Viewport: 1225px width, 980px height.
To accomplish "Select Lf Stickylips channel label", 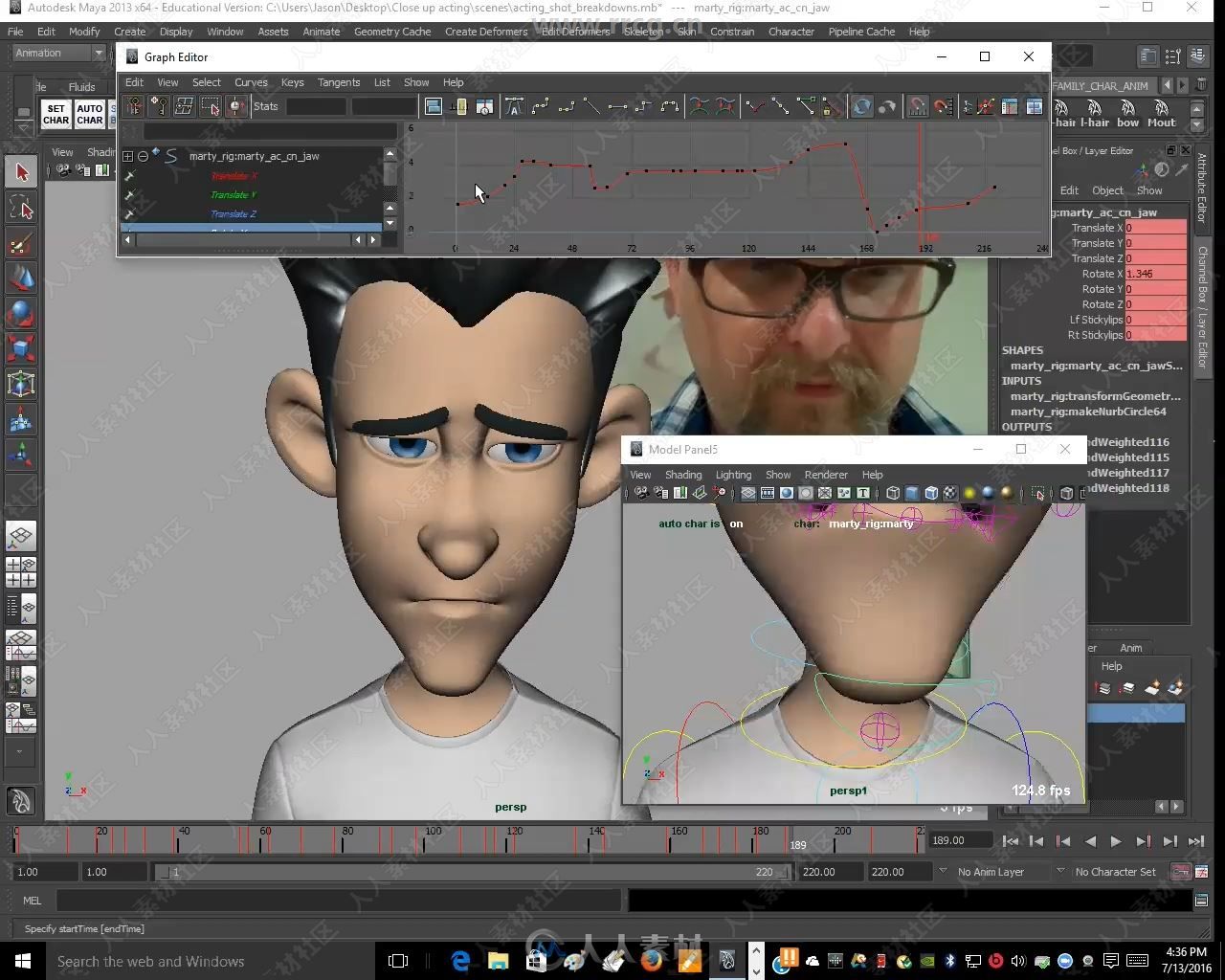I will click(1096, 320).
